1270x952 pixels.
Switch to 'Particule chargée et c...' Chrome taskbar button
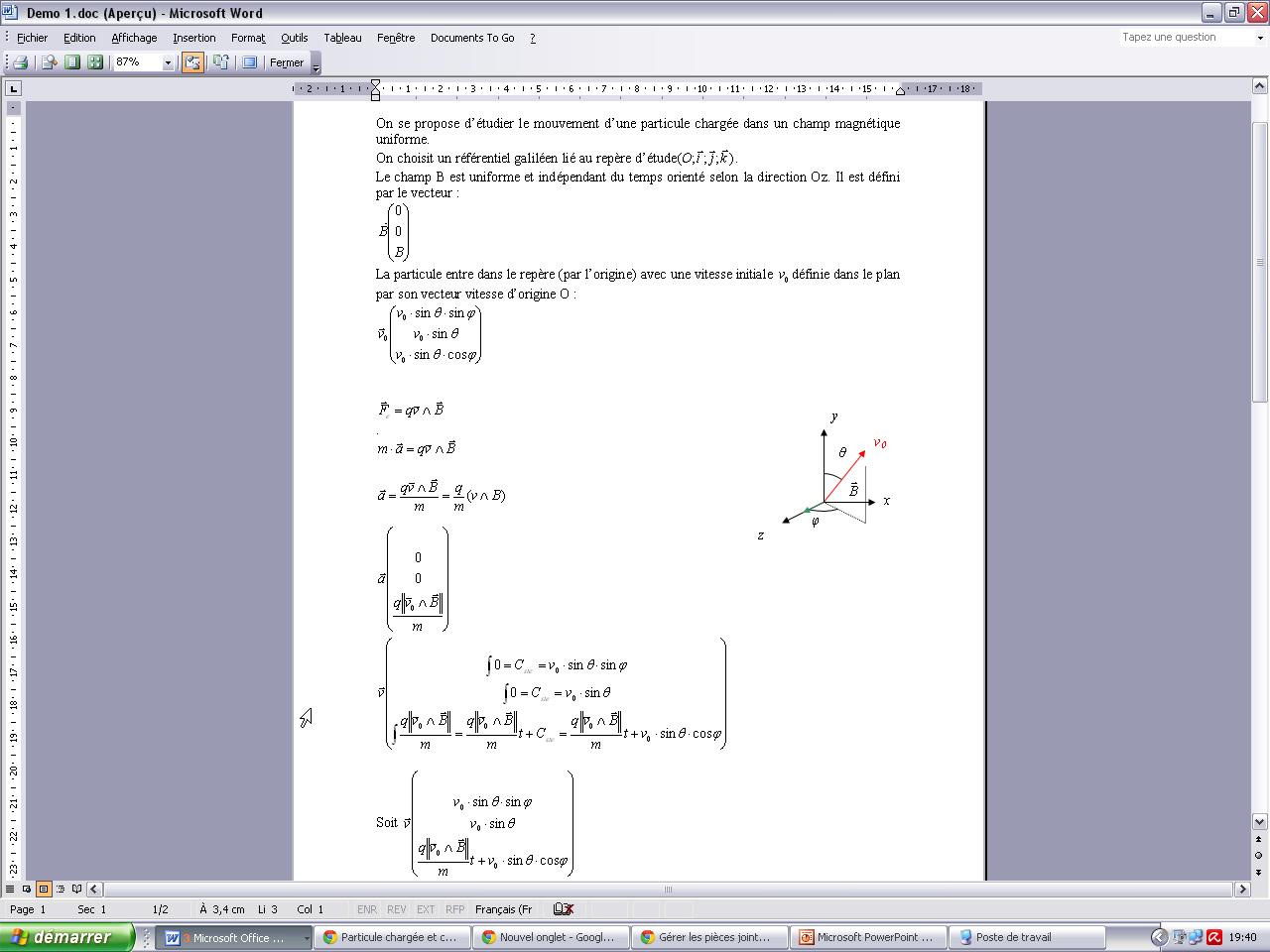(394, 937)
